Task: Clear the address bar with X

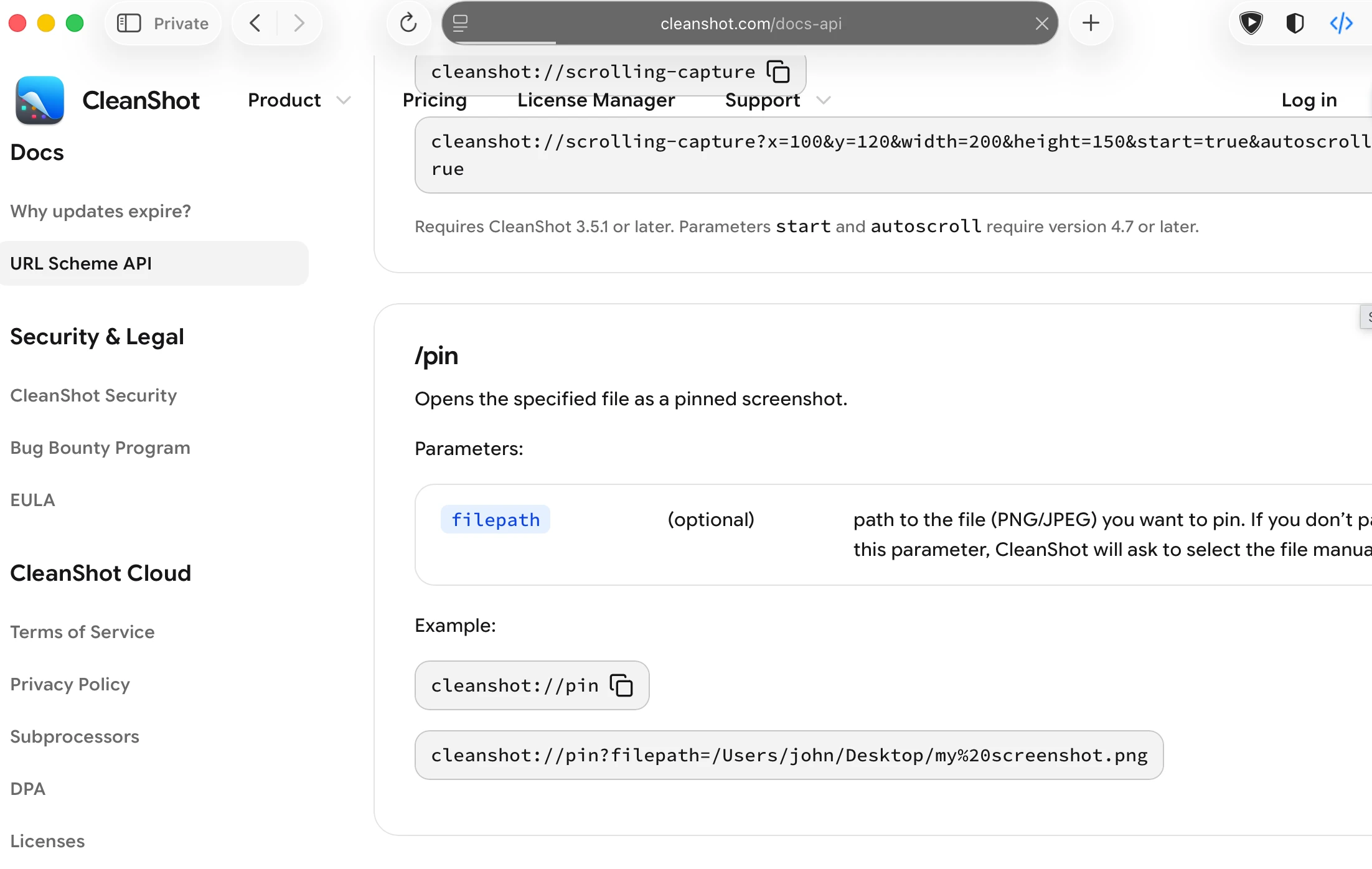Action: click(x=1042, y=24)
